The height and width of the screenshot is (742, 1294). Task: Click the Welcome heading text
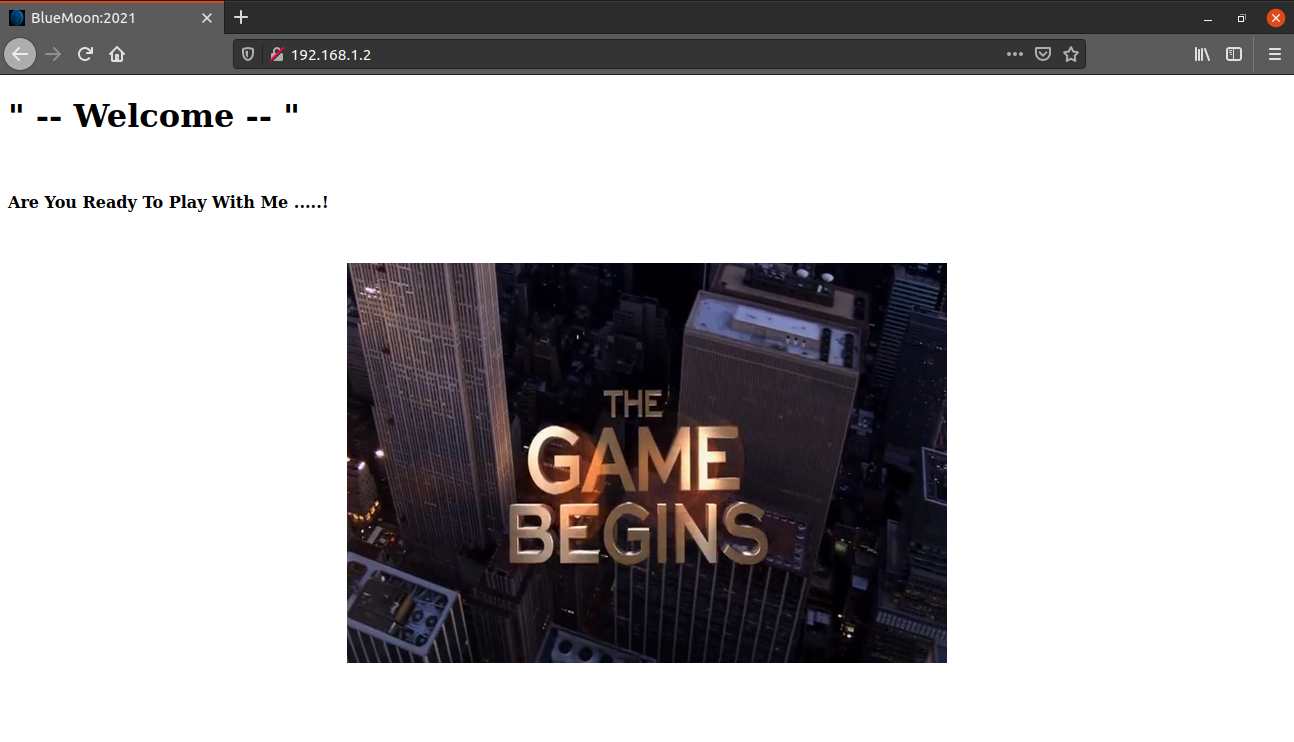[154, 115]
